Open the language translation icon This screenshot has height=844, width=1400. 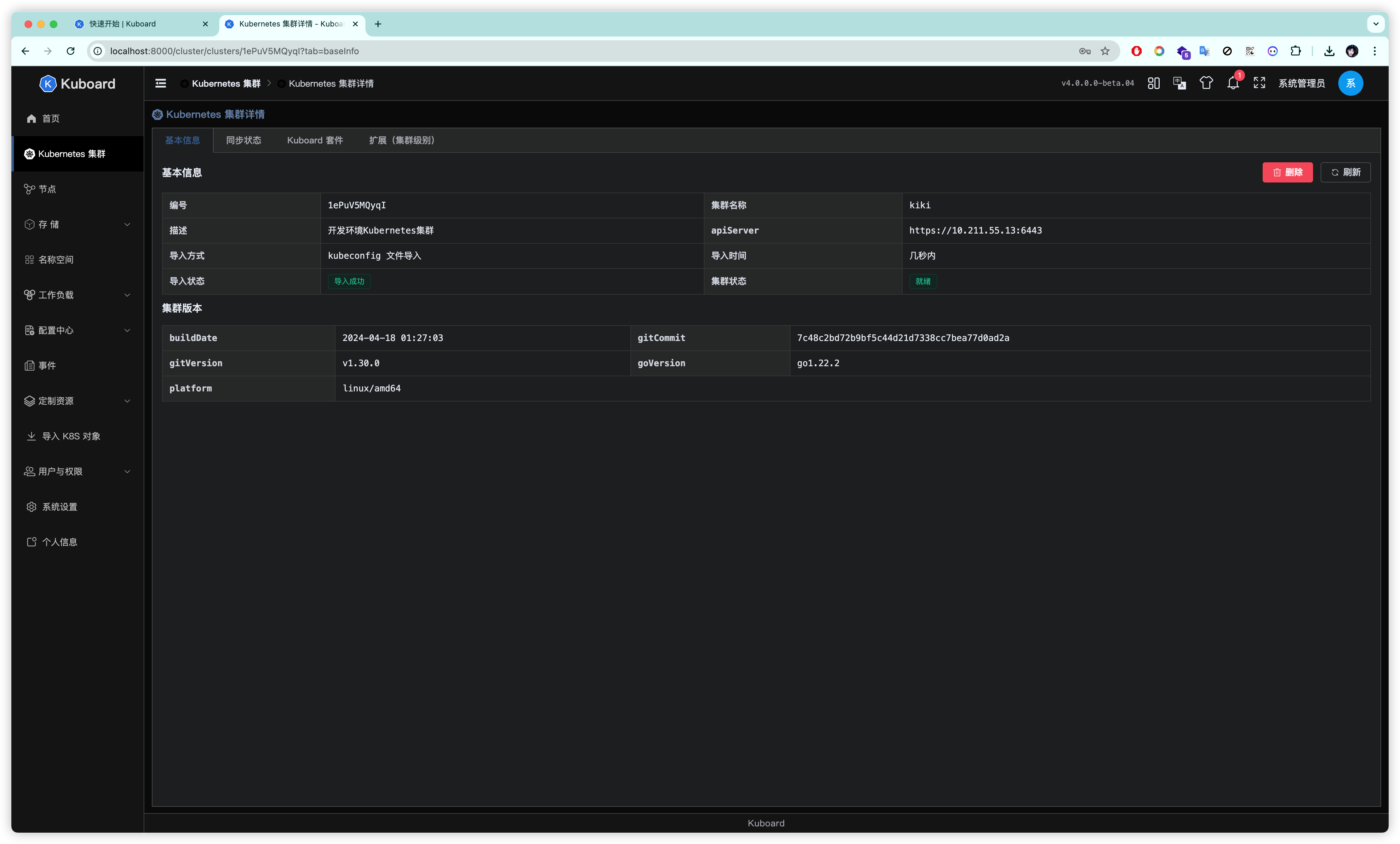point(1179,84)
